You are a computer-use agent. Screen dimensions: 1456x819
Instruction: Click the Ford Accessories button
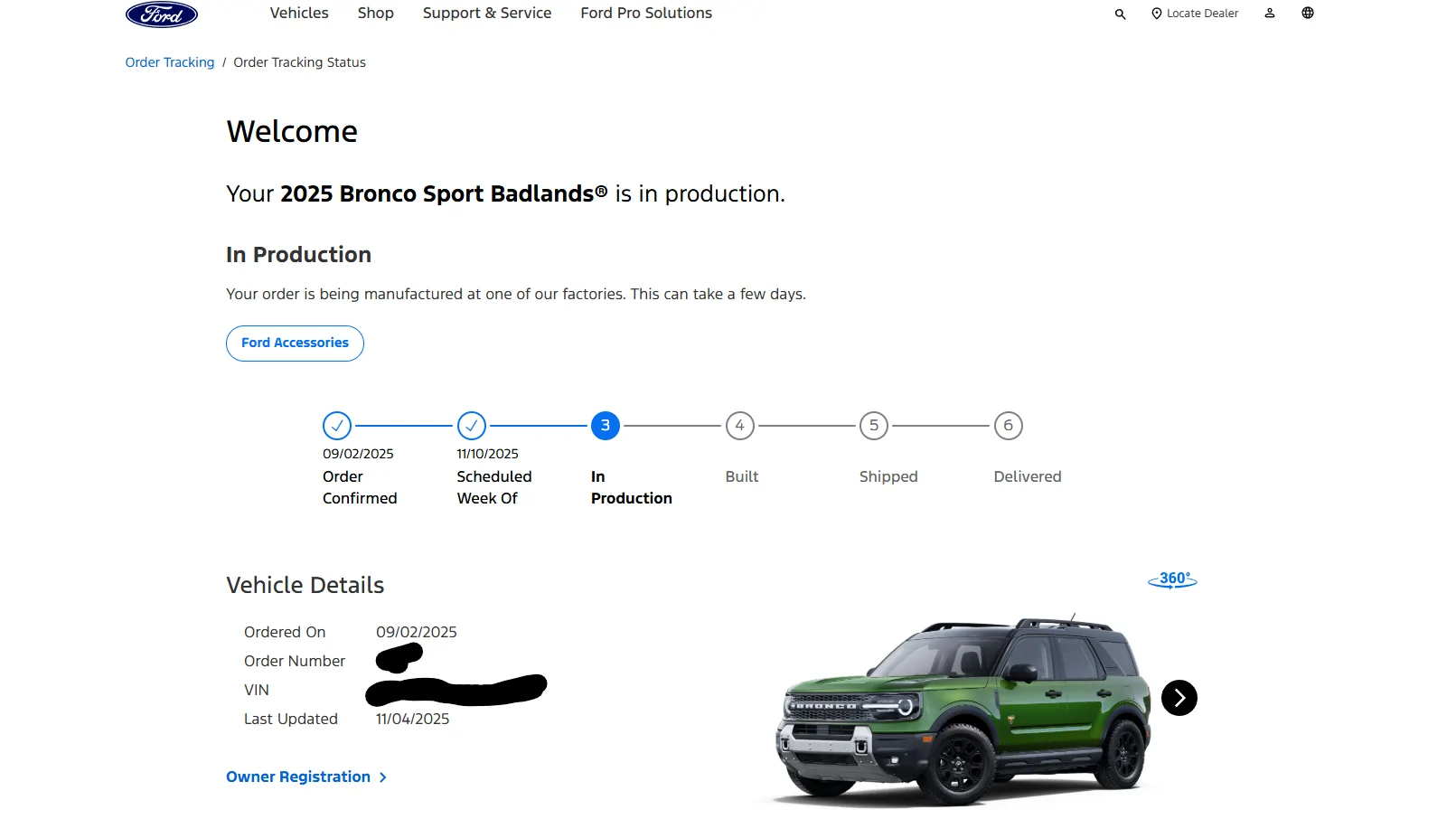[295, 344]
